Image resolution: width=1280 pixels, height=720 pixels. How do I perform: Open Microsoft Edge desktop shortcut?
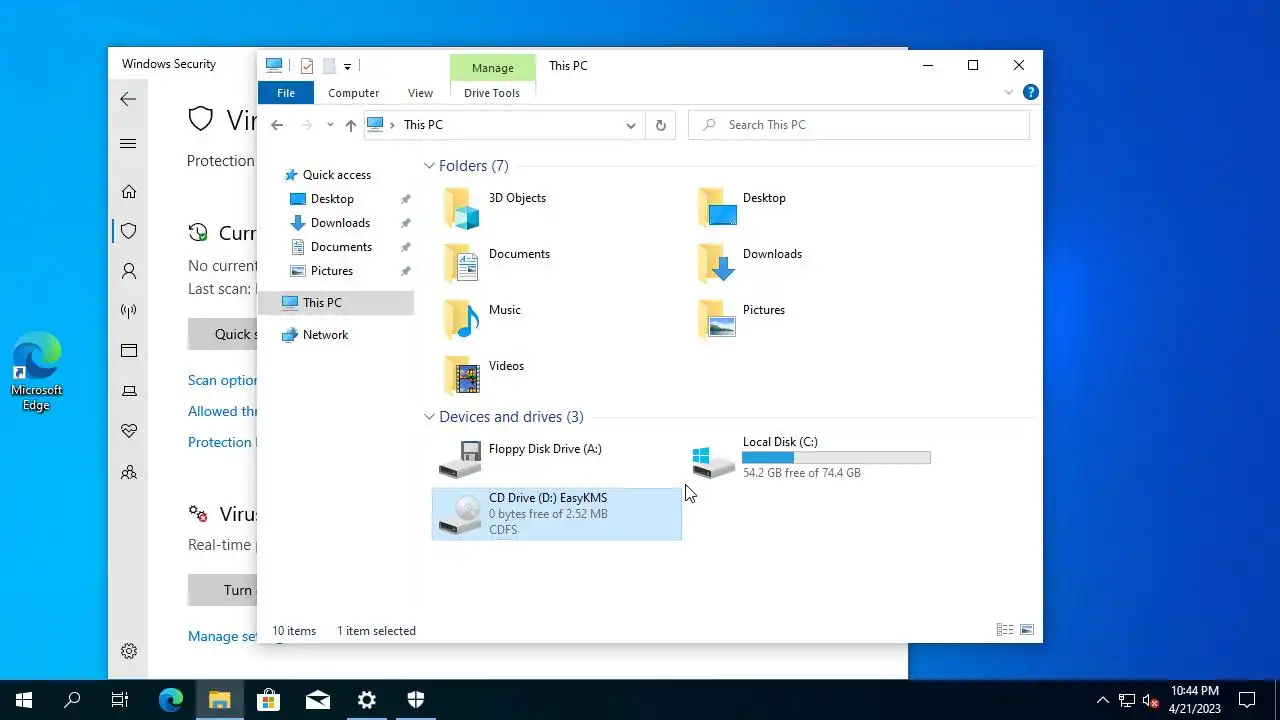36,372
